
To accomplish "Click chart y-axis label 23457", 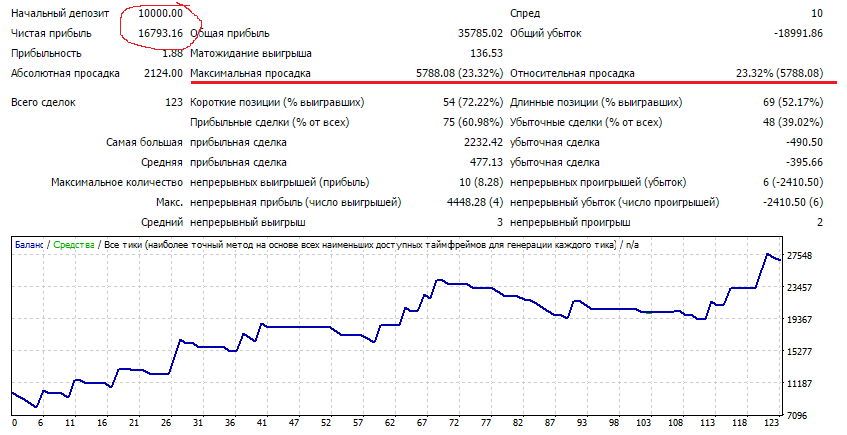I will pos(800,287).
